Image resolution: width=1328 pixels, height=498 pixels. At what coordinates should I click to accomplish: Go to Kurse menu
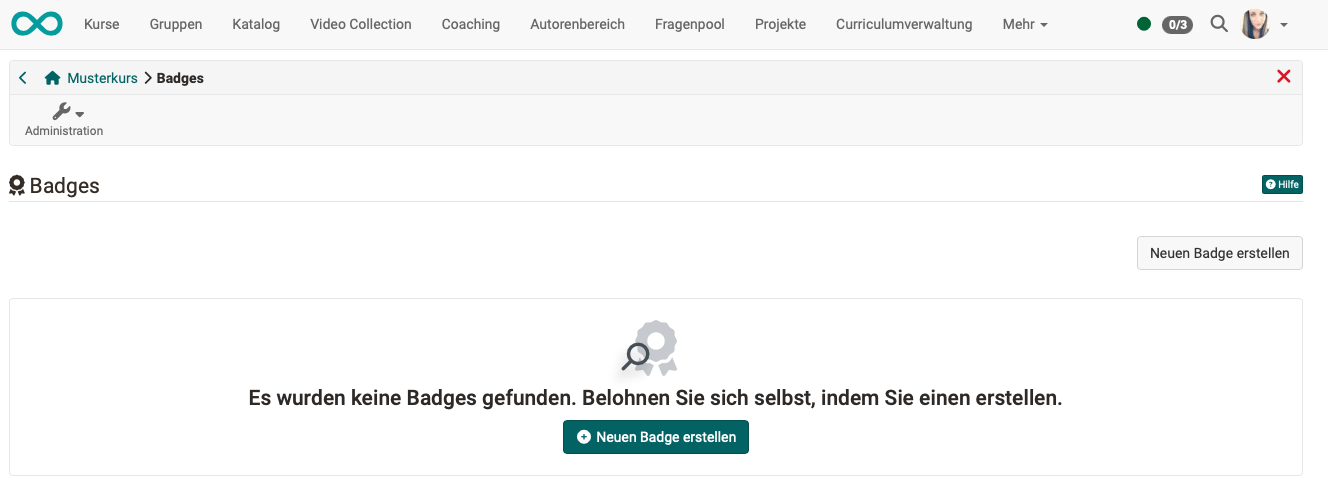[101, 24]
